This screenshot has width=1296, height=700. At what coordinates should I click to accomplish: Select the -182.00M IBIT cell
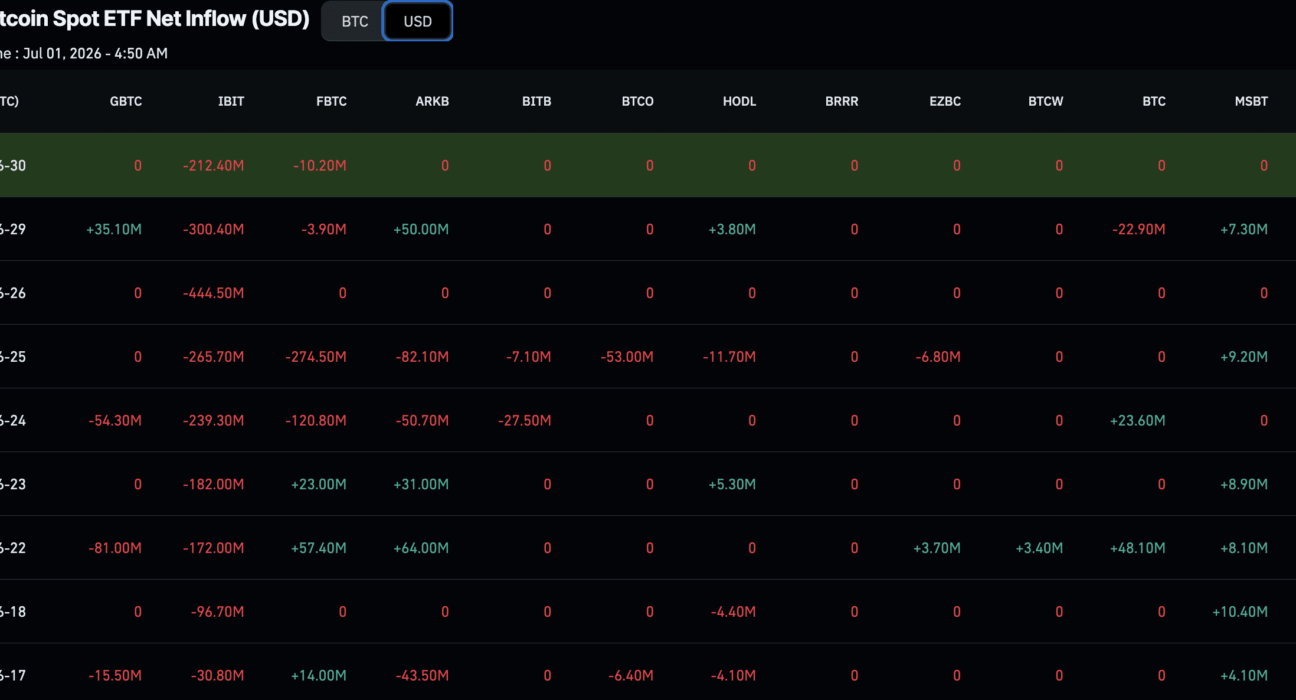(x=213, y=484)
